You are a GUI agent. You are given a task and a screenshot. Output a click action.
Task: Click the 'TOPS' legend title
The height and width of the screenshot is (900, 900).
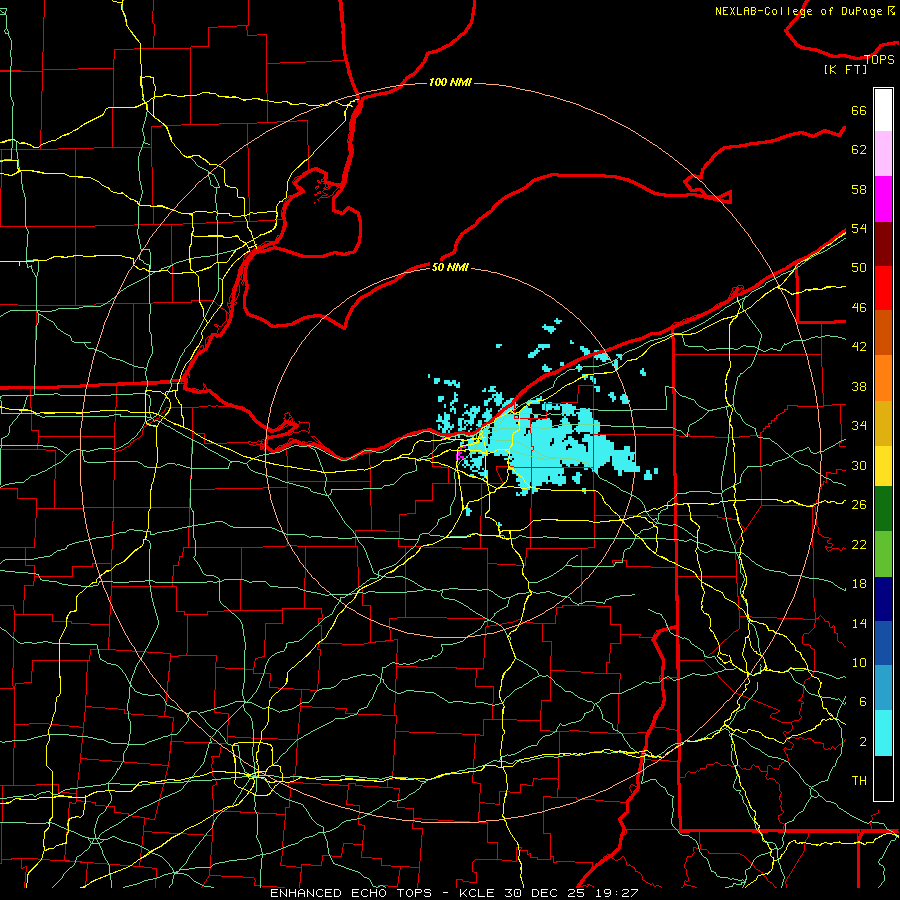[x=879, y=59]
